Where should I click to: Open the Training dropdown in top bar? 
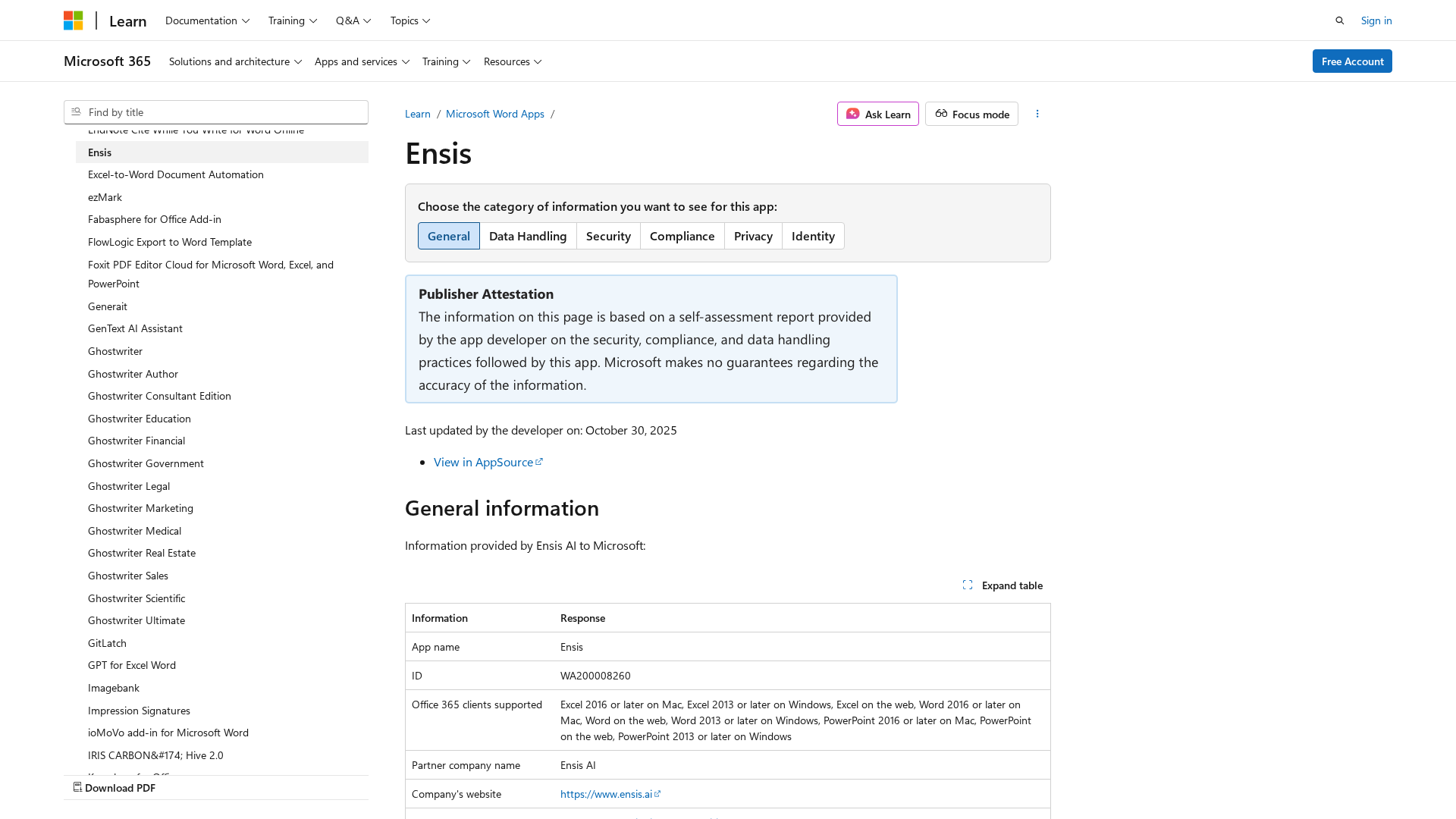click(x=292, y=20)
